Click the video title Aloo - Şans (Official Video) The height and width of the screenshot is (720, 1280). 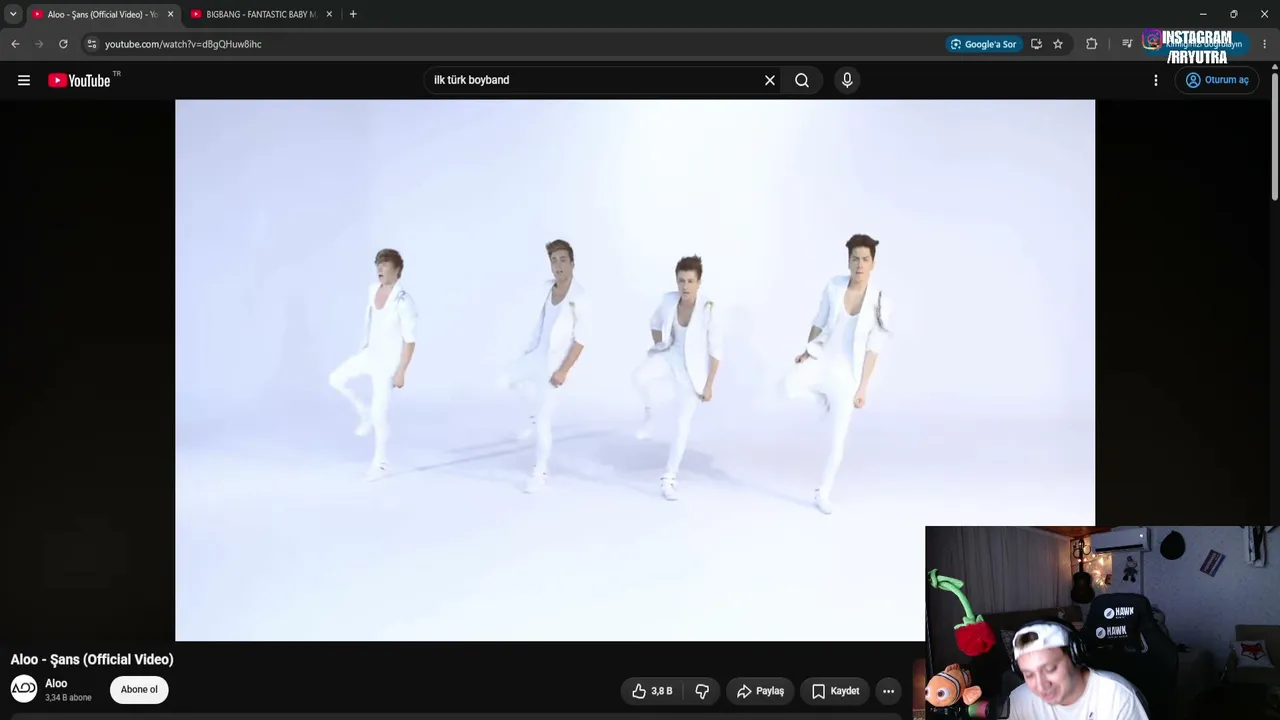[x=92, y=659]
